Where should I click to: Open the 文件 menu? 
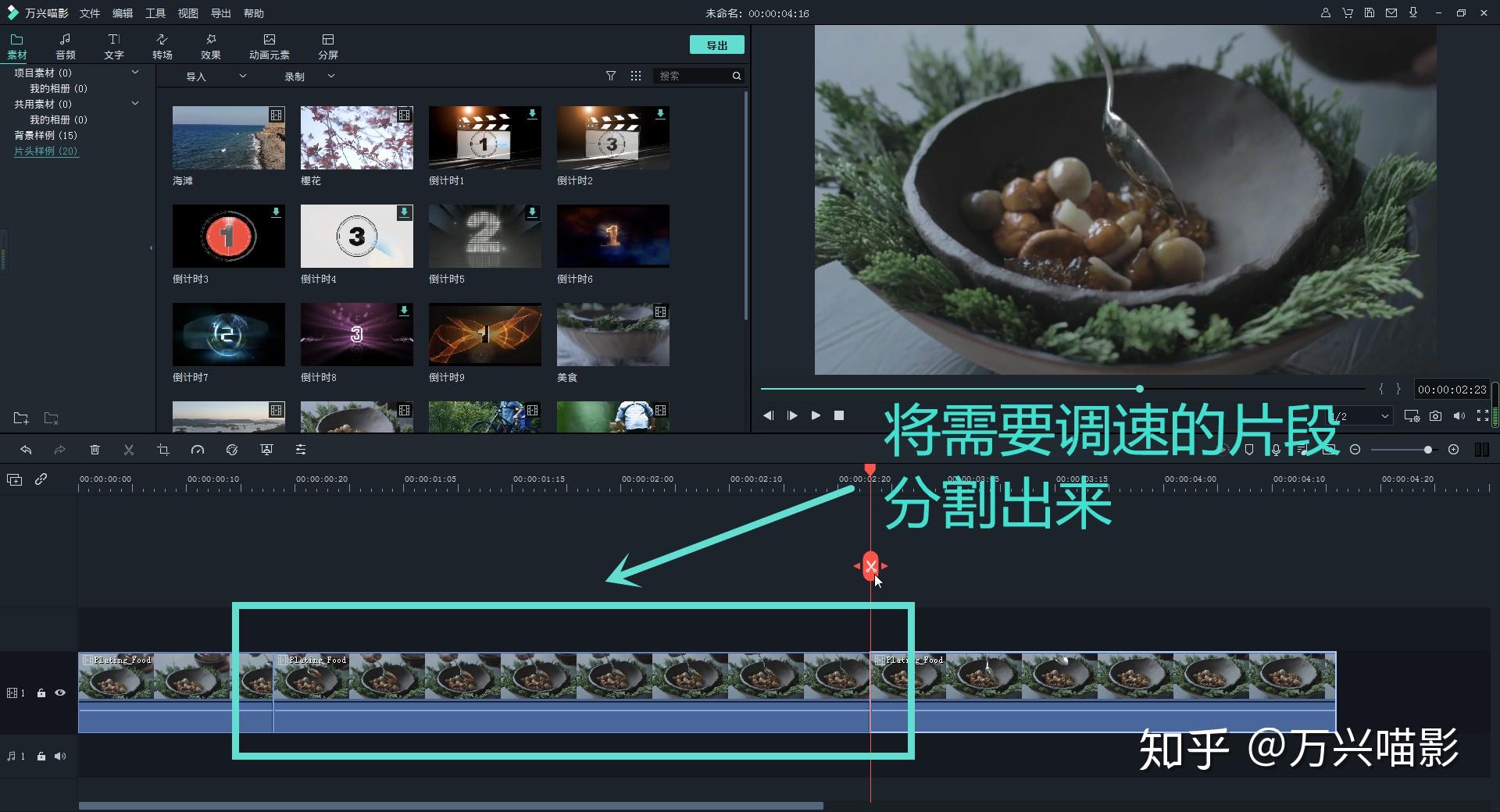point(90,13)
